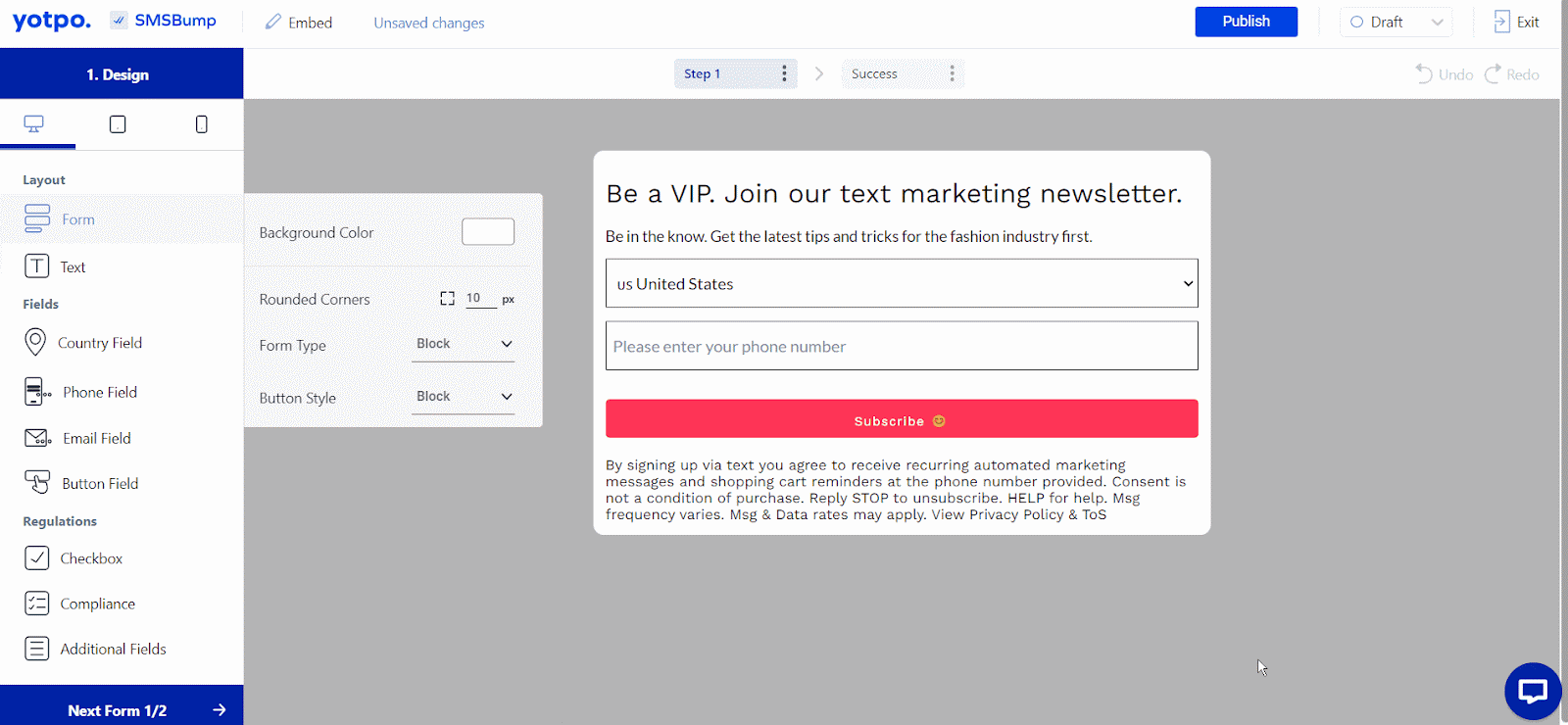This screenshot has width=1568, height=725.
Task: Open United States country selector
Action: tap(902, 284)
